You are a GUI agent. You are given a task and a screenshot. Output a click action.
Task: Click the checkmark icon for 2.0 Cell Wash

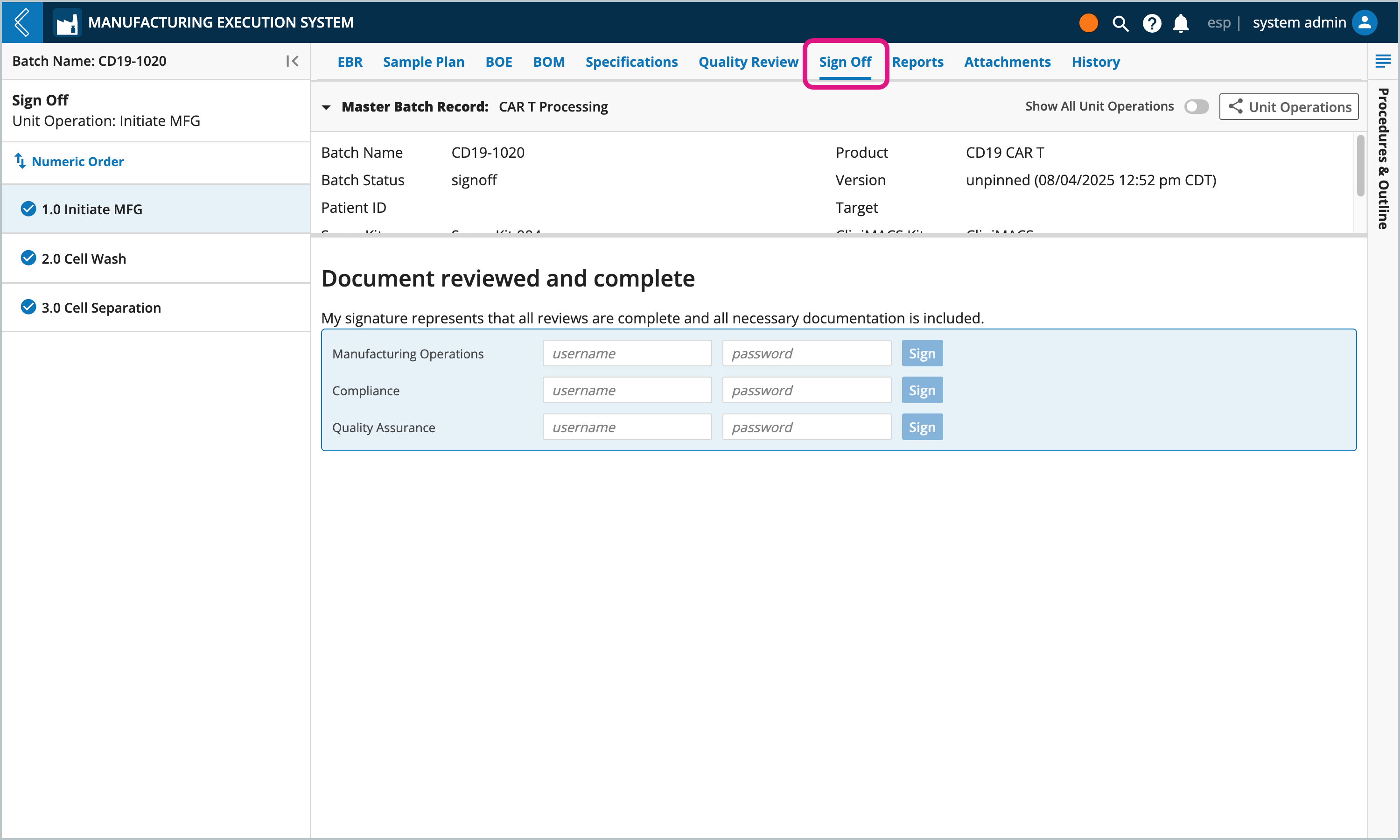click(28, 258)
